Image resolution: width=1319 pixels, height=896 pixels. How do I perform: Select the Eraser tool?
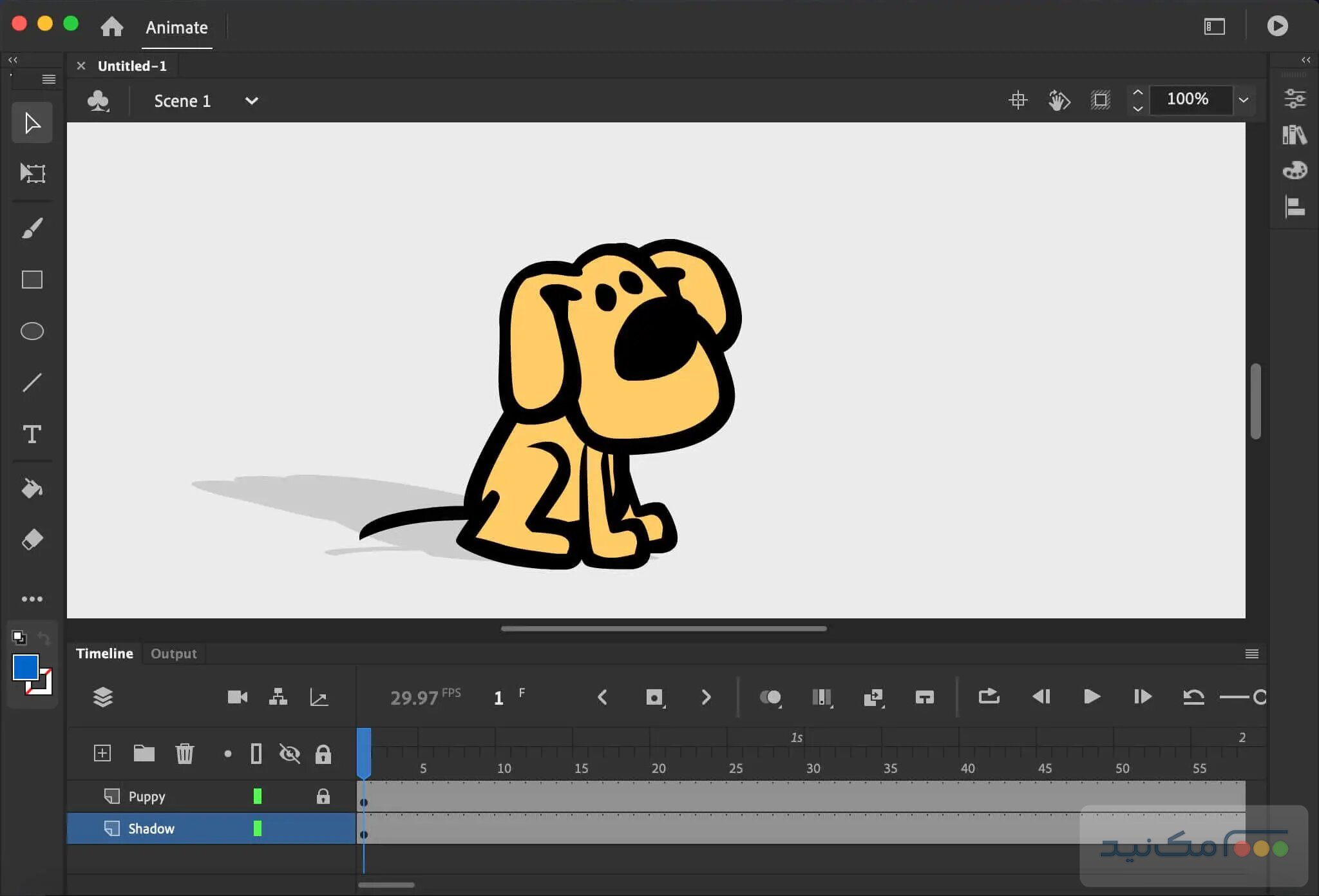tap(32, 540)
